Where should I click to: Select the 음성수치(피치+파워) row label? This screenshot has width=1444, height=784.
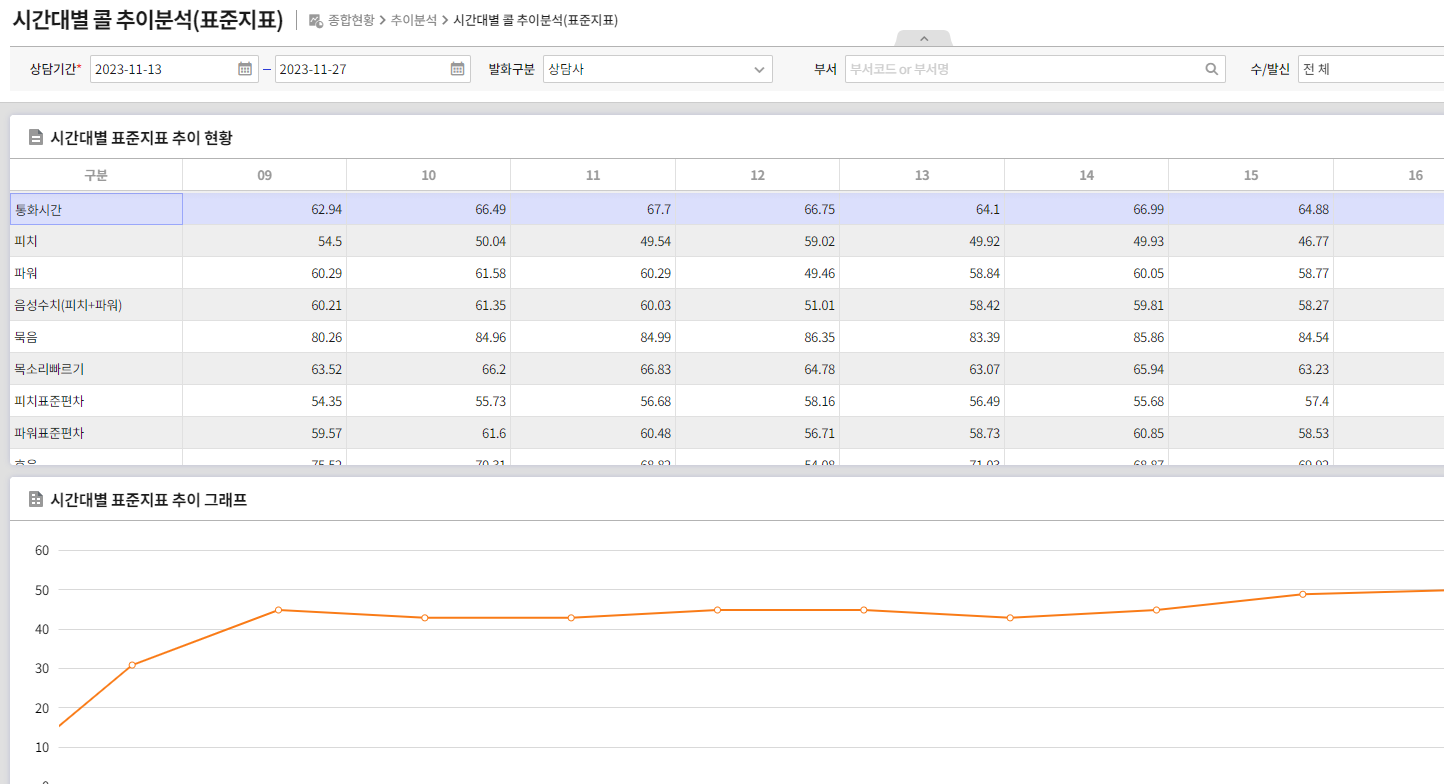coord(96,305)
